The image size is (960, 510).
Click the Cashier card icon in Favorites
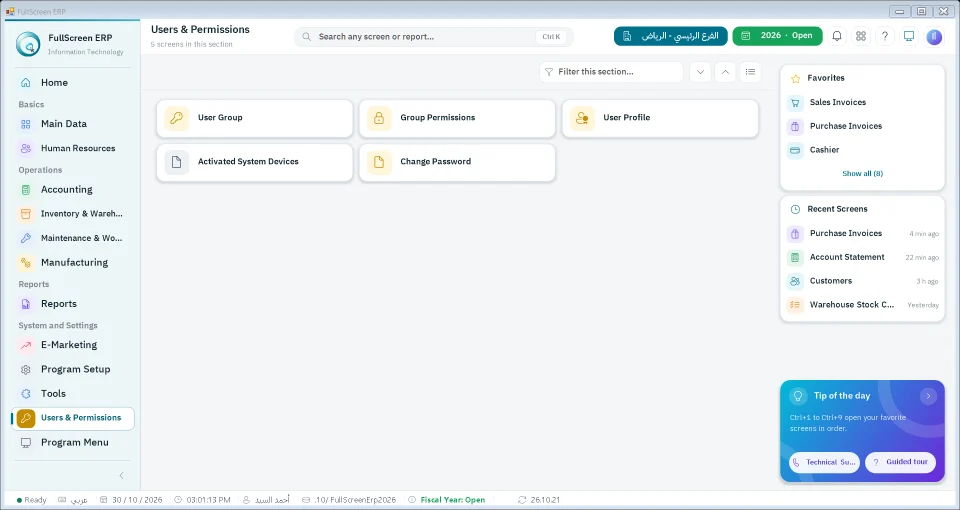[795, 150]
